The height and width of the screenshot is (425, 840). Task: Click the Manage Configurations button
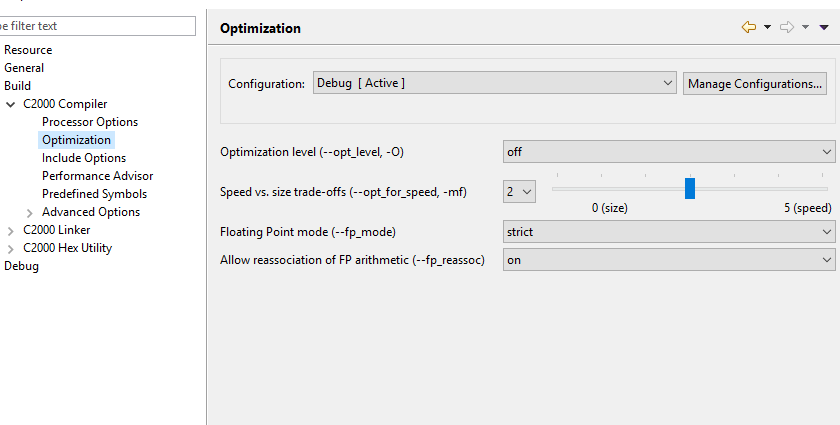pos(755,83)
